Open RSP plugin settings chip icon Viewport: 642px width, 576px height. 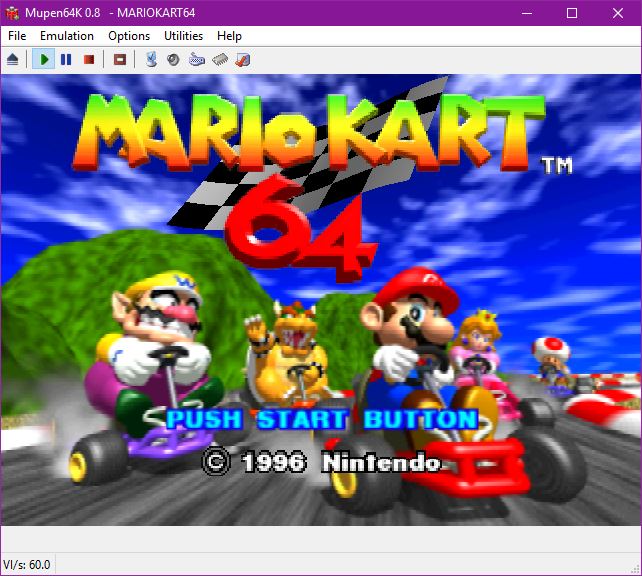pos(220,60)
